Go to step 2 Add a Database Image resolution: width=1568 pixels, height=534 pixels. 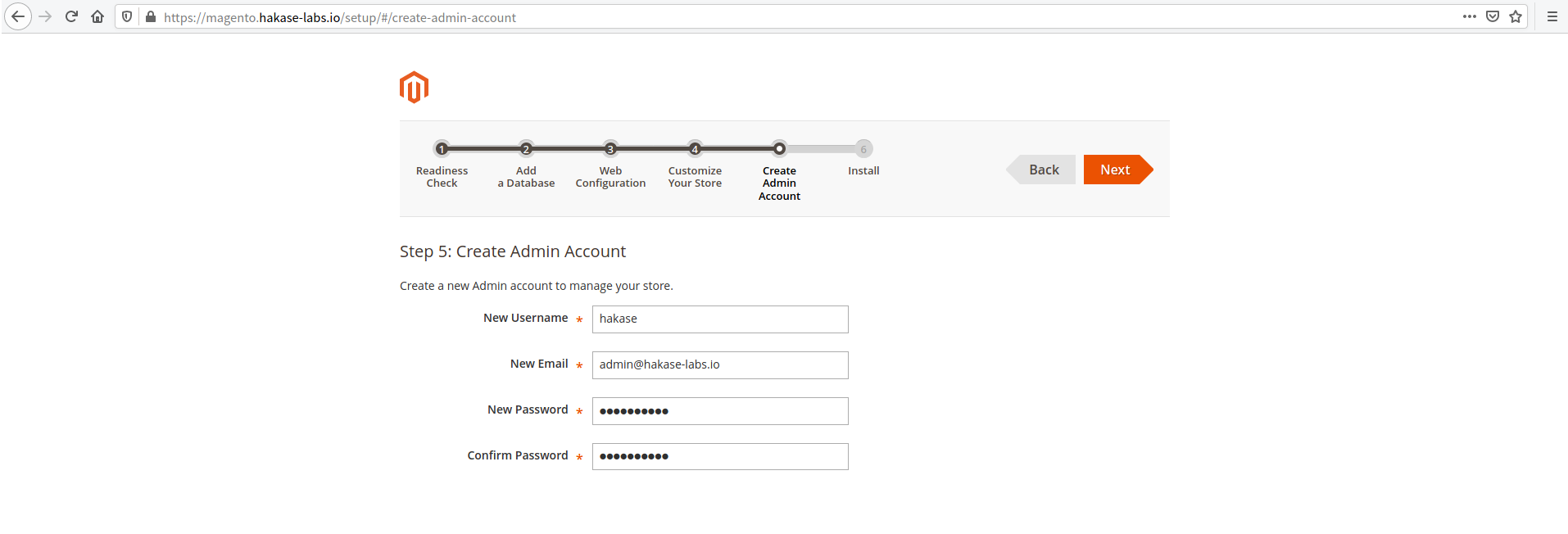point(526,149)
